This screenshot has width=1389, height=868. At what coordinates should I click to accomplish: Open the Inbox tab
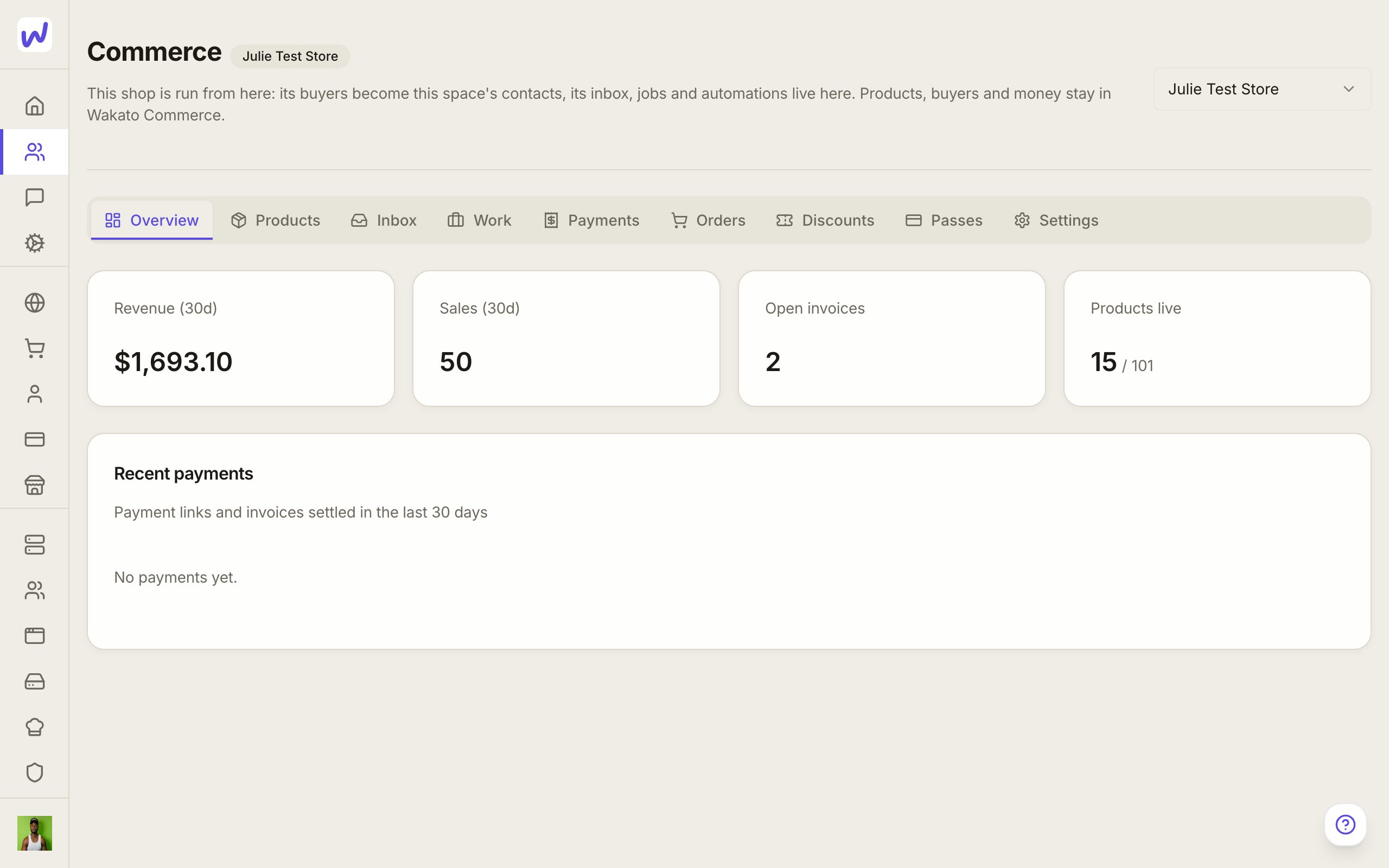click(x=384, y=220)
